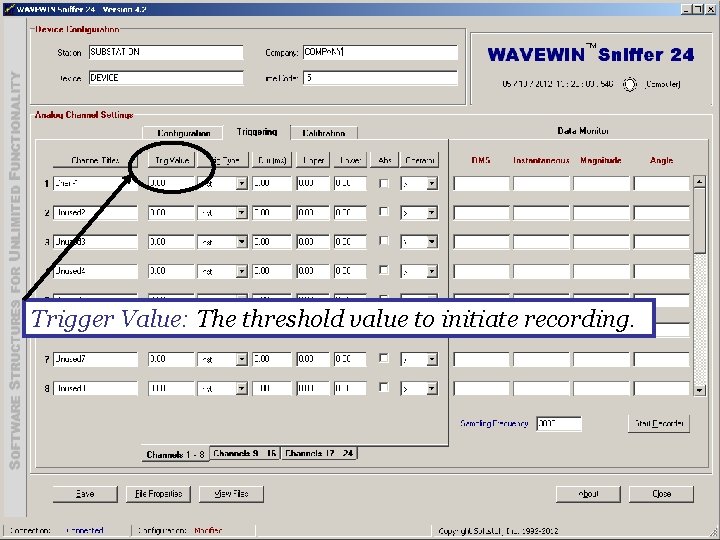Open the Operator dropdown for channel 7
Image resolution: width=720 pixels, height=540 pixels.
[x=432, y=359]
